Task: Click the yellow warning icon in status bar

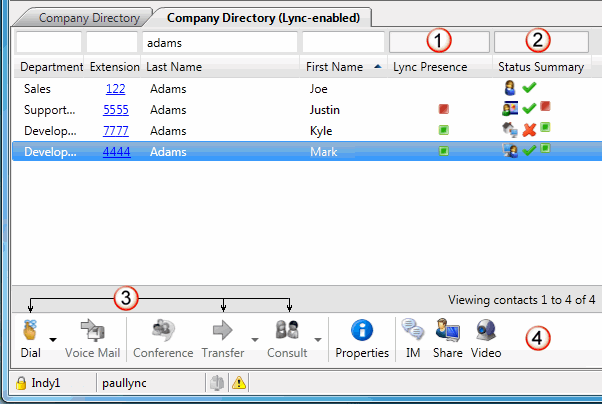Action: (x=239, y=383)
